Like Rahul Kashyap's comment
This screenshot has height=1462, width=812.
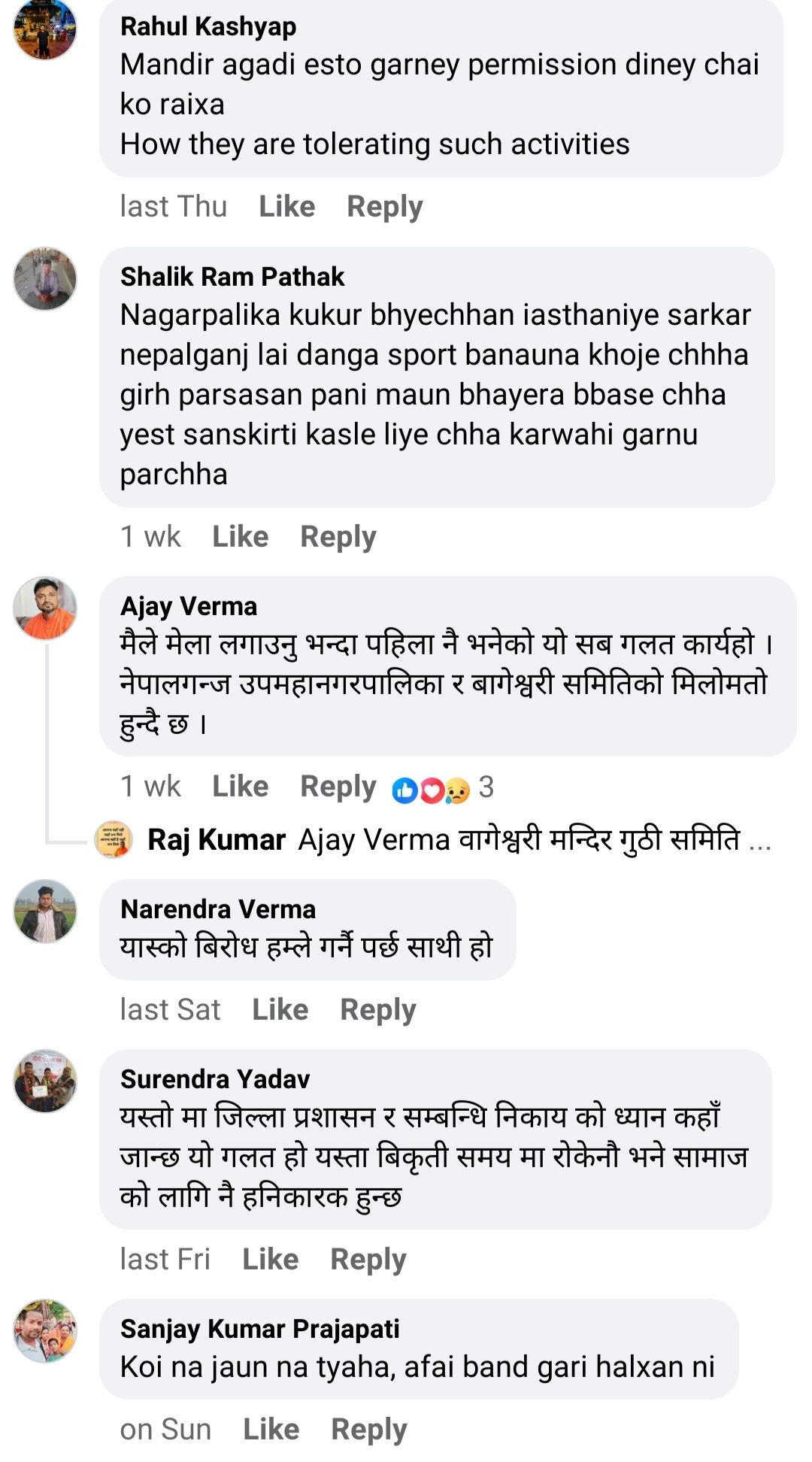(x=287, y=206)
